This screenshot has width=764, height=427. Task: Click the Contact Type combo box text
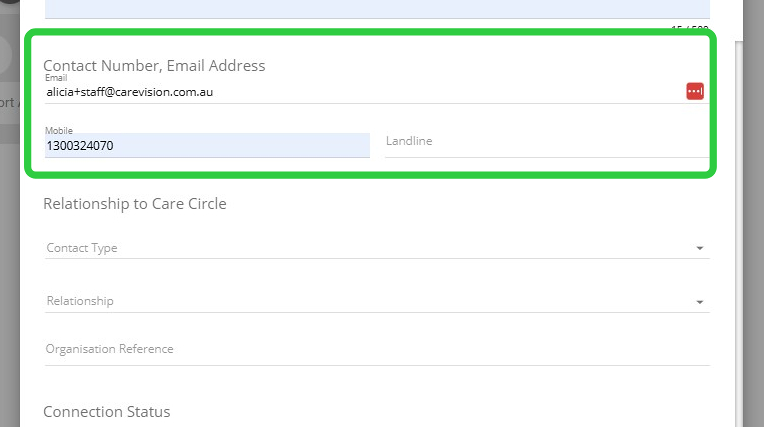tap(82, 248)
